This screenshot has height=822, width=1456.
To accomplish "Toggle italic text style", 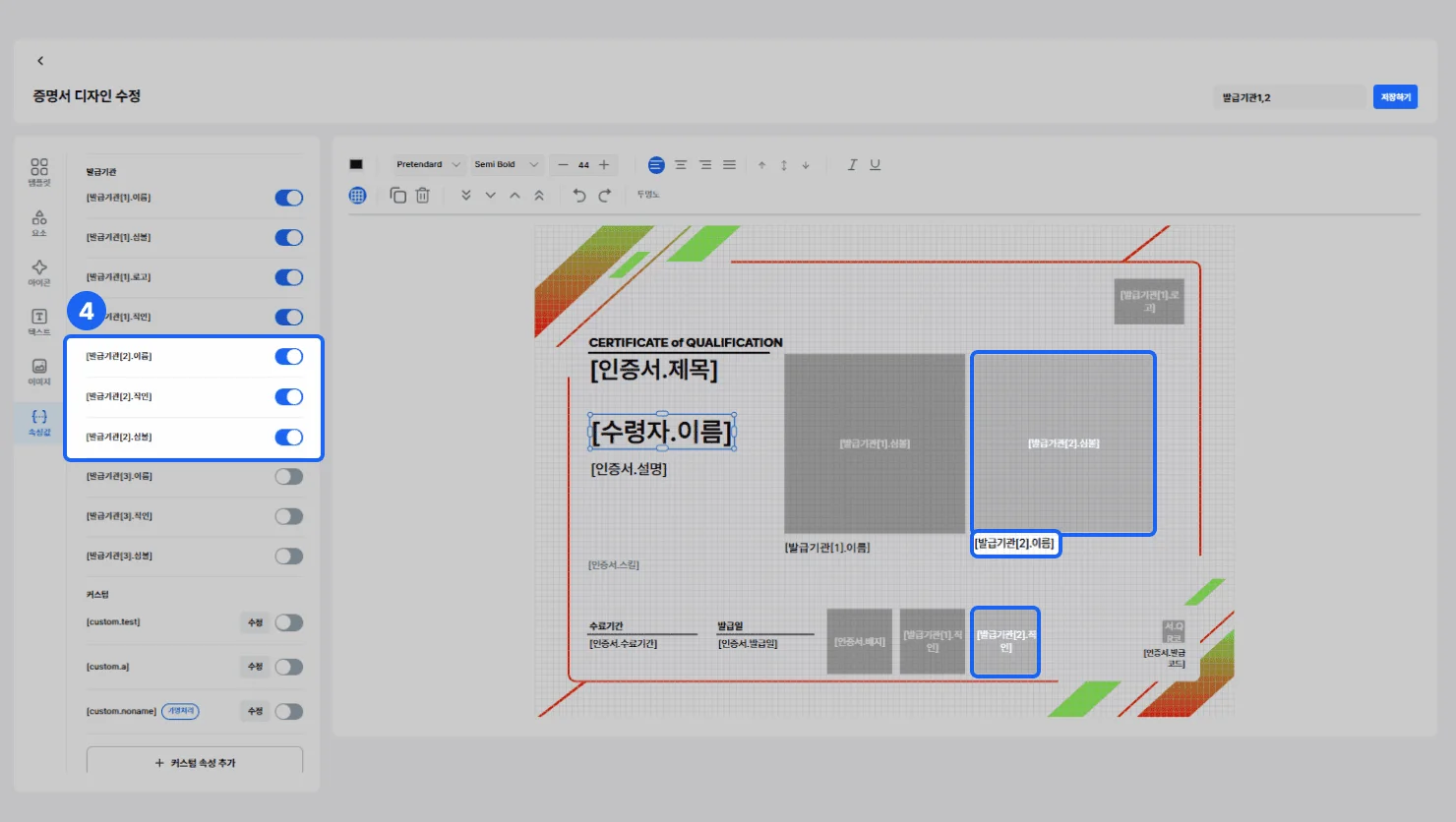I will pyautogui.click(x=852, y=165).
